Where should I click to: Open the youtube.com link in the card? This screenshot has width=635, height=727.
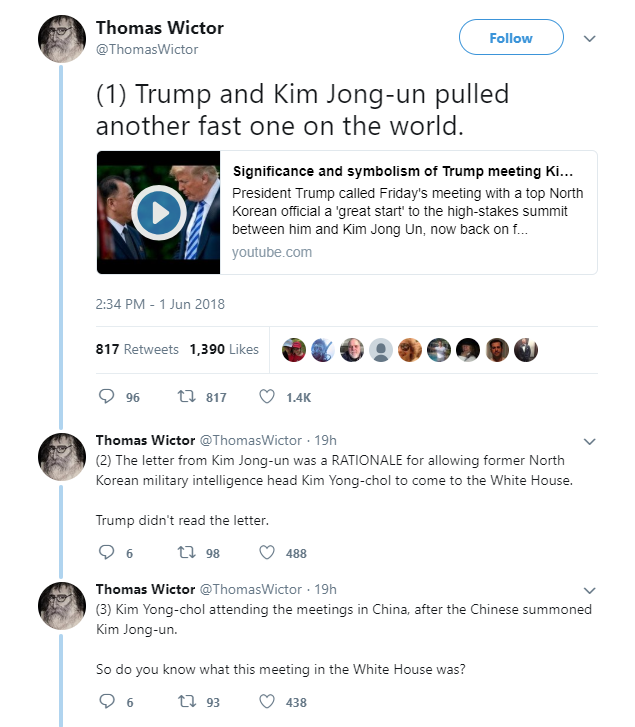272,252
